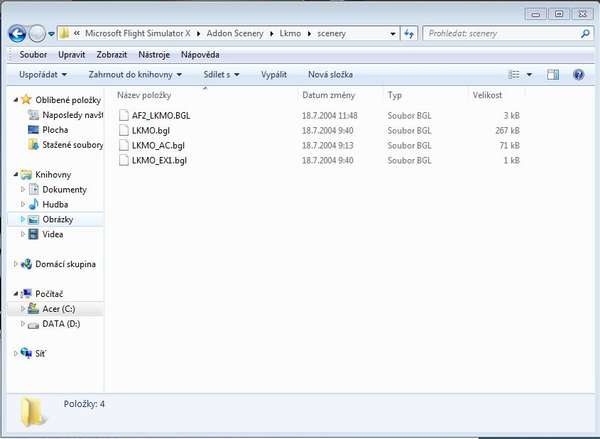
Task: Select file LKMO_EX1.bgl
Action: [160, 160]
